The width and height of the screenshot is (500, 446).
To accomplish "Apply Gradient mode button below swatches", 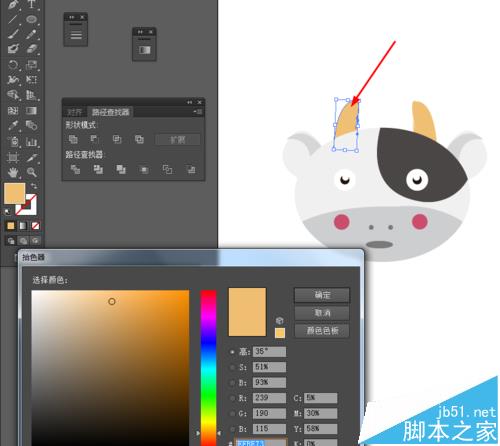I will click(23, 226).
